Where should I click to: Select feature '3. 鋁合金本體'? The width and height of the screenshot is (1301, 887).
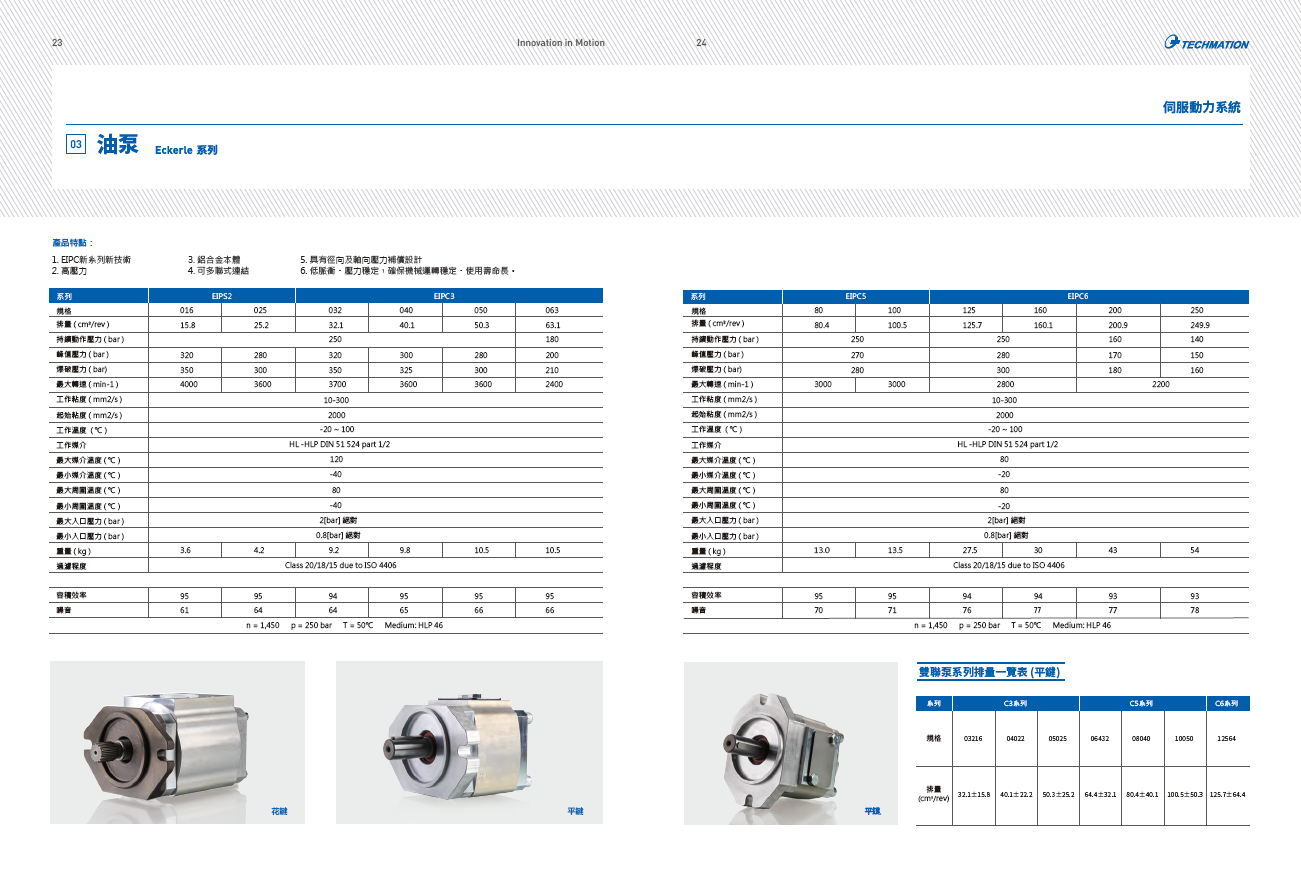coord(214,259)
